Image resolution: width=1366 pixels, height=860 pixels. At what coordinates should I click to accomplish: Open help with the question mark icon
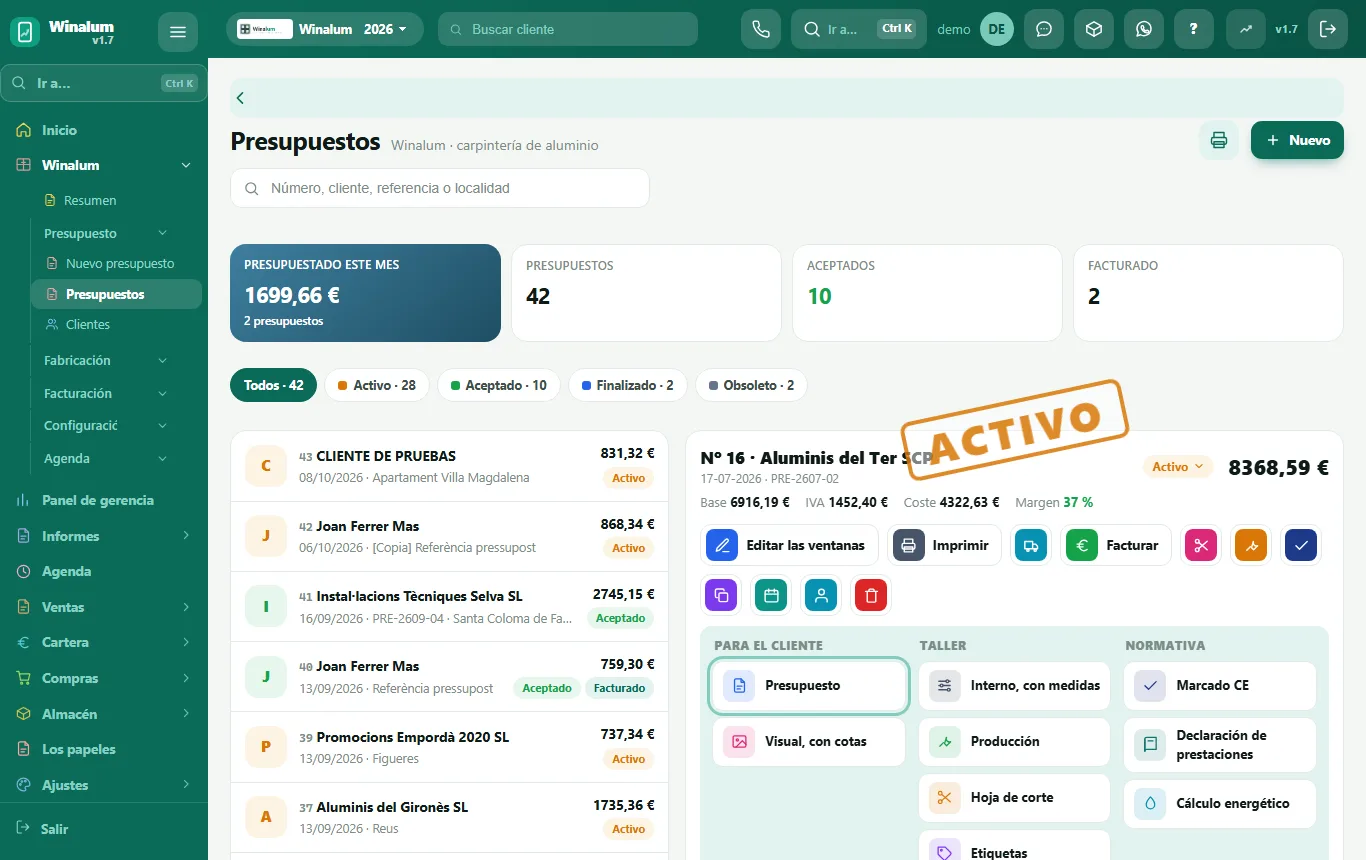(x=1194, y=29)
